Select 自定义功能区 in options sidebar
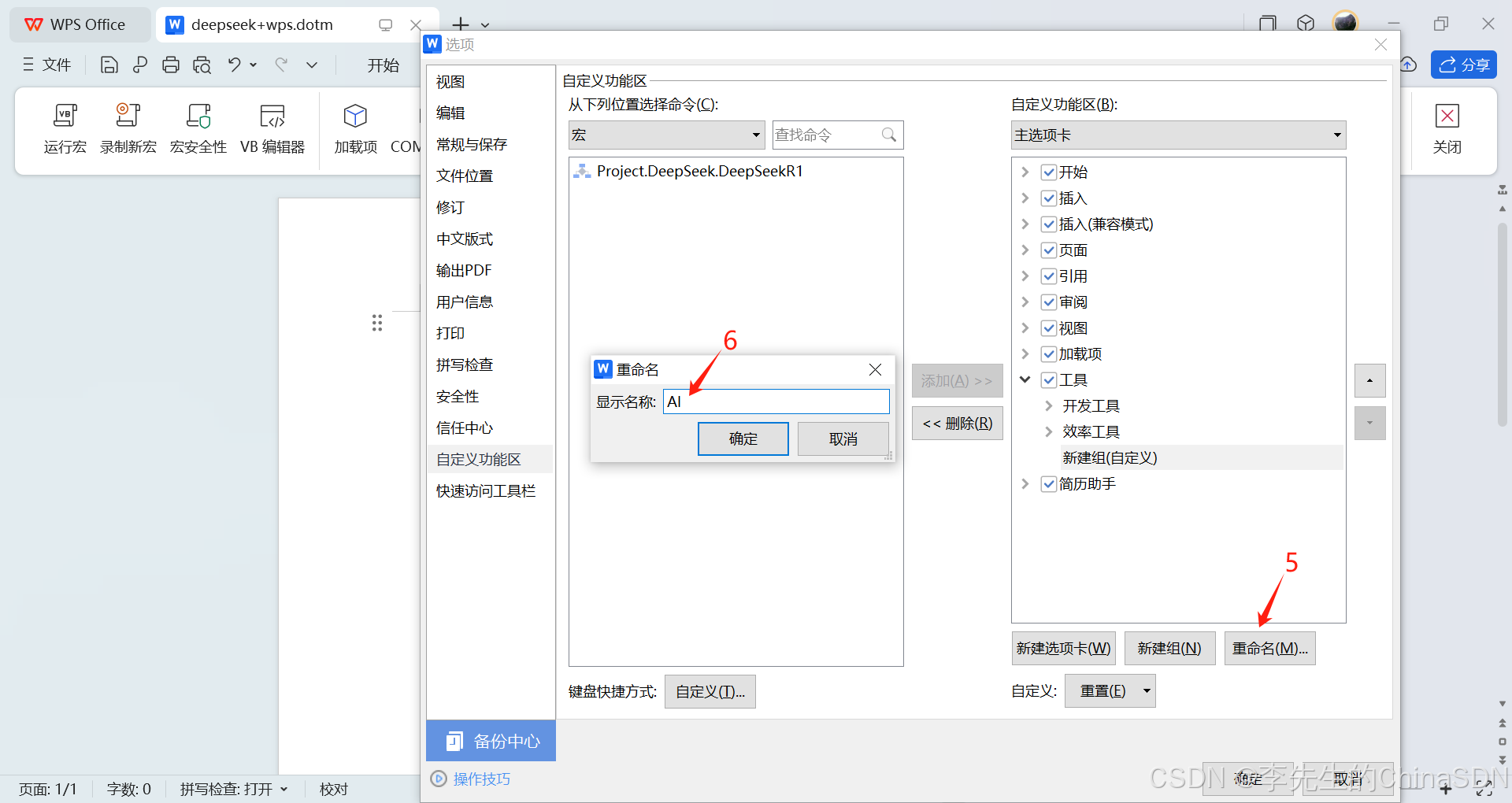The image size is (1512, 803). point(490,459)
